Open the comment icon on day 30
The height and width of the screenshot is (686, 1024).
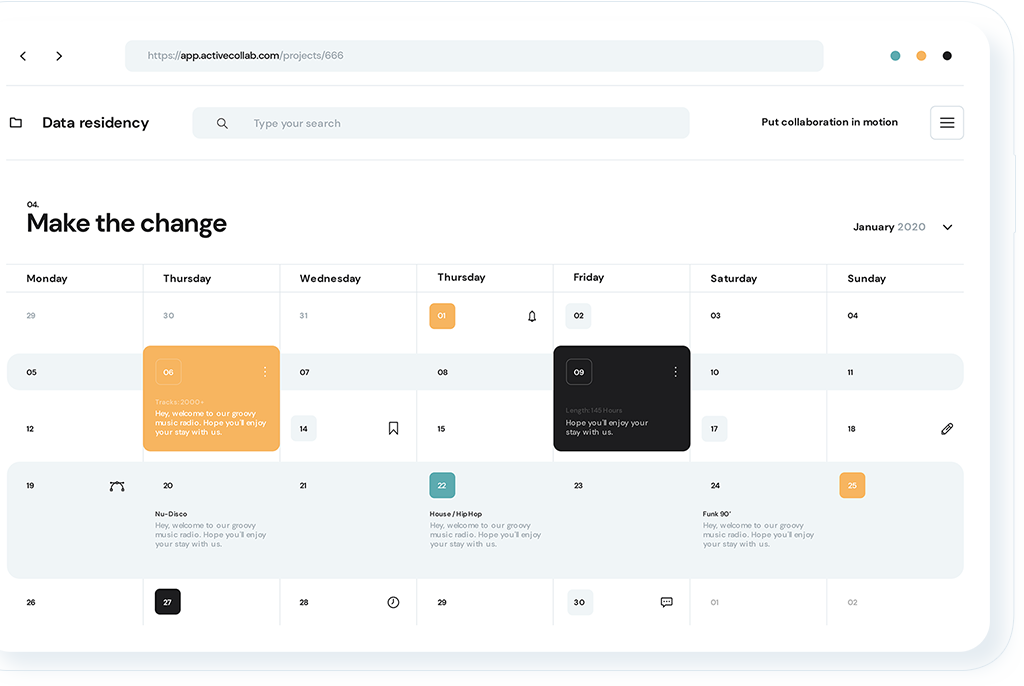pyautogui.click(x=667, y=602)
